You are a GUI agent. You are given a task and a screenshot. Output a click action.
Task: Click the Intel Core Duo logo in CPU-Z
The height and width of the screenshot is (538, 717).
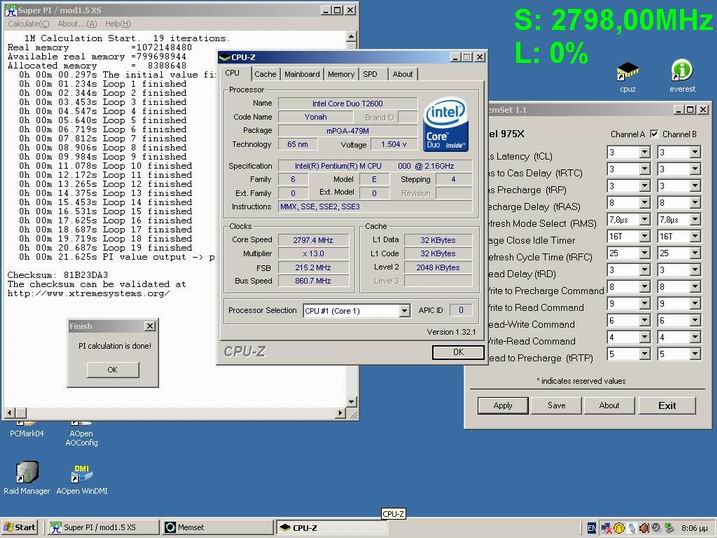pos(446,124)
